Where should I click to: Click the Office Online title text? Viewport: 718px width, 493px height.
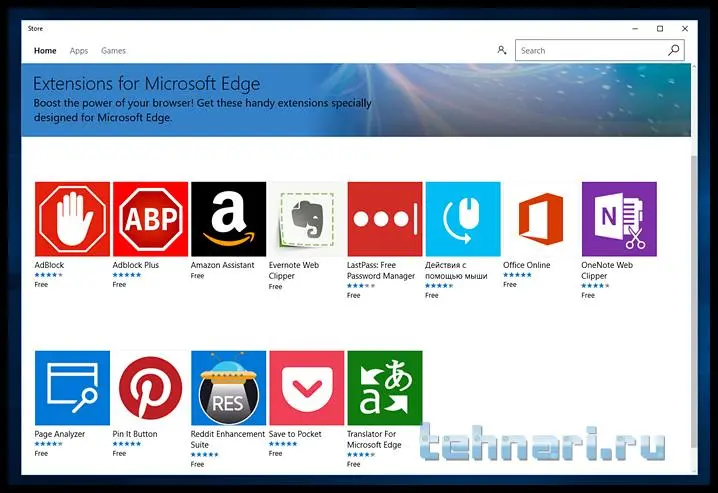[527, 265]
